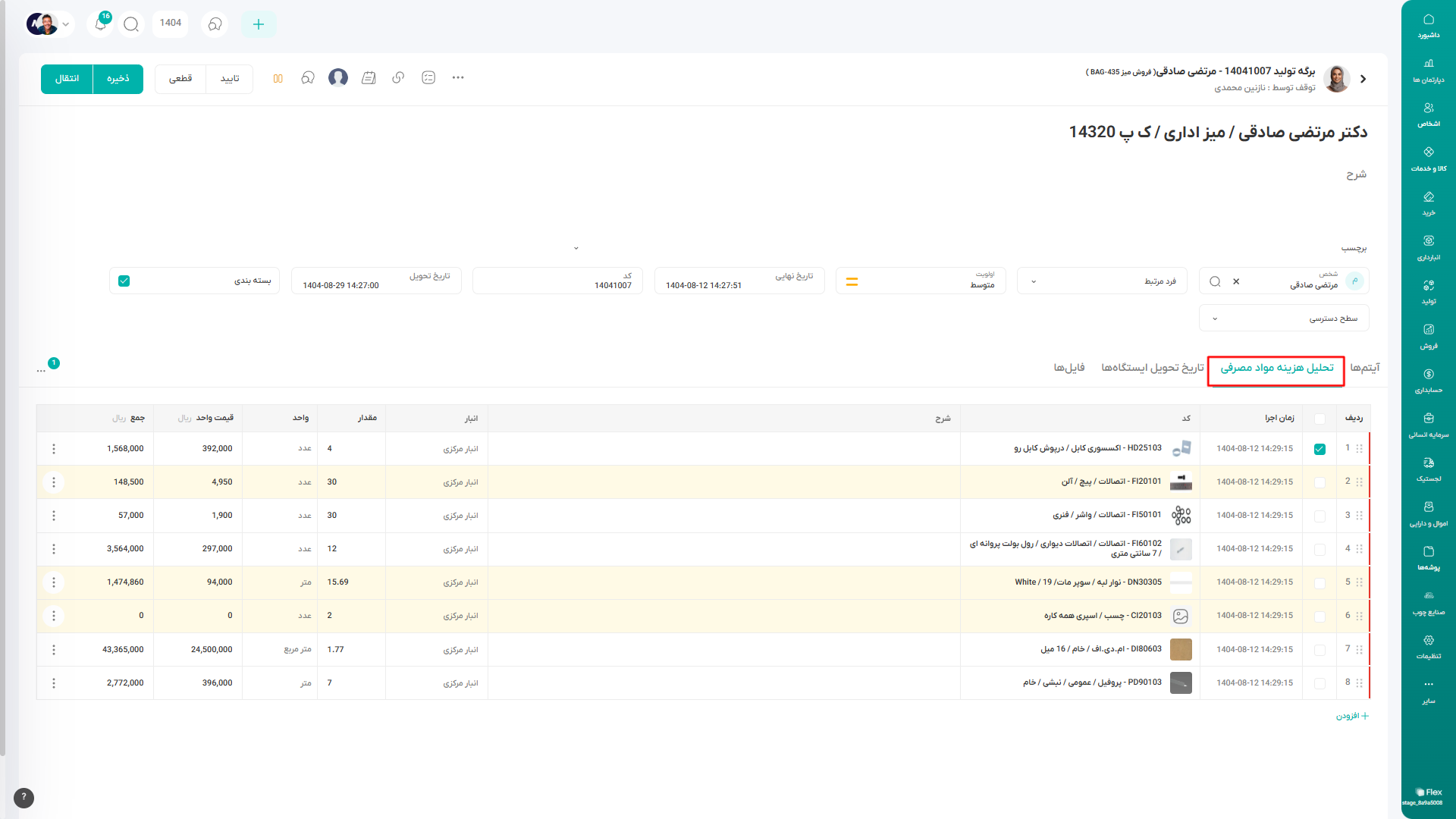Switch to the تاریخ تحویل ایستگاه‌ها tab
The width and height of the screenshot is (1456, 819).
click(x=1152, y=368)
